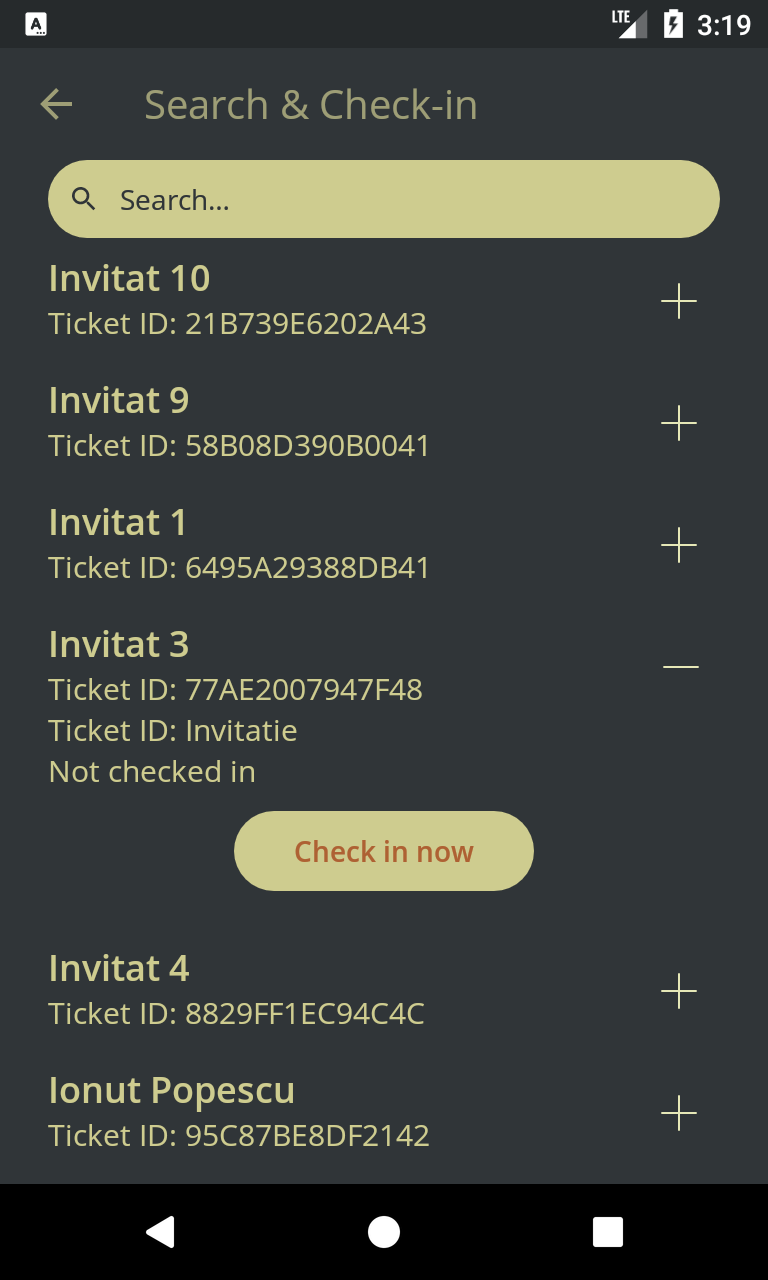Tap the Invitat 4 guest name
The height and width of the screenshot is (1280, 768).
pyautogui.click(x=118, y=969)
